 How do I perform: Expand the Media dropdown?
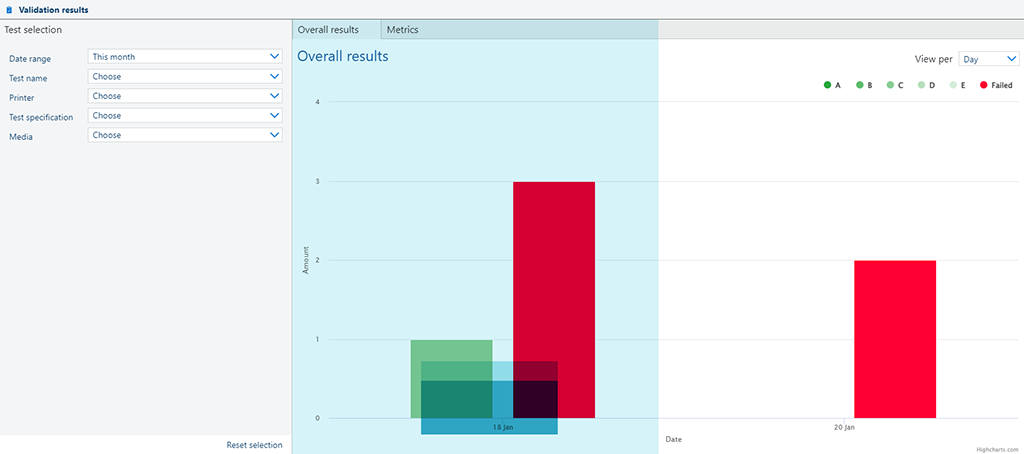[185, 135]
